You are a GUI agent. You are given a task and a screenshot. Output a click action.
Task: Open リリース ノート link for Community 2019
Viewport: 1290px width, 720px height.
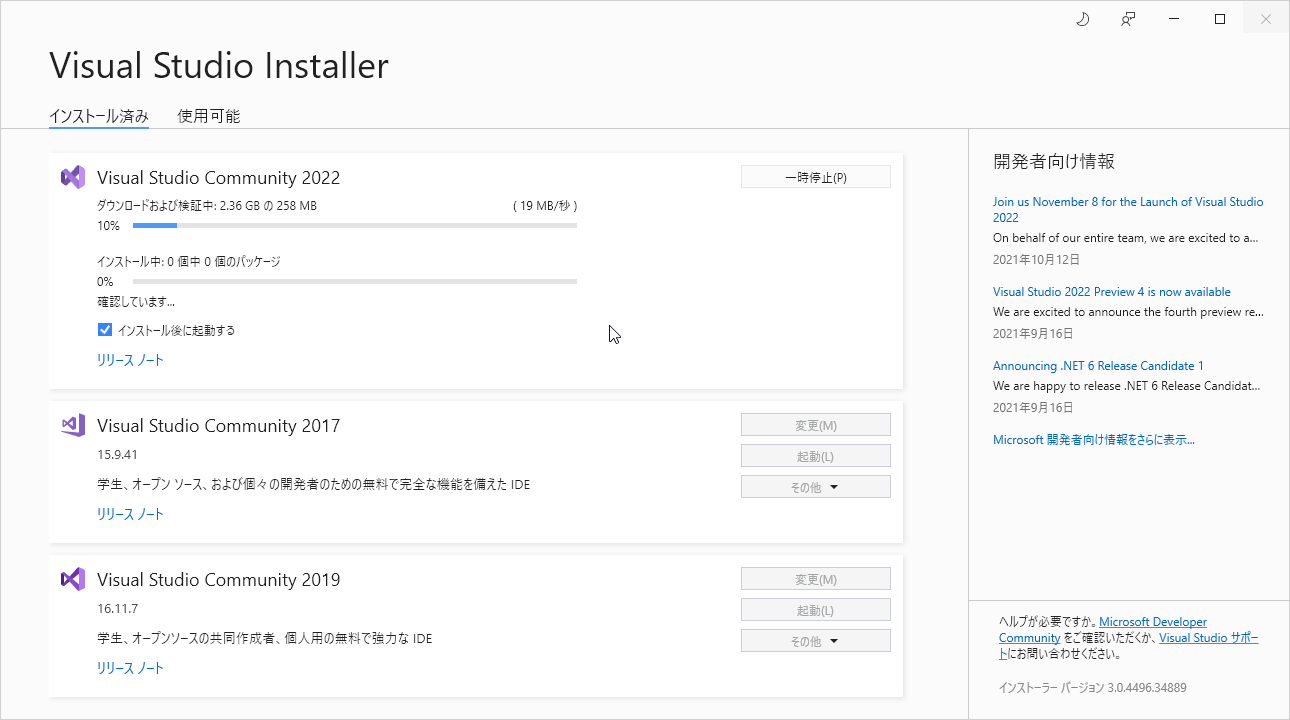(x=130, y=668)
